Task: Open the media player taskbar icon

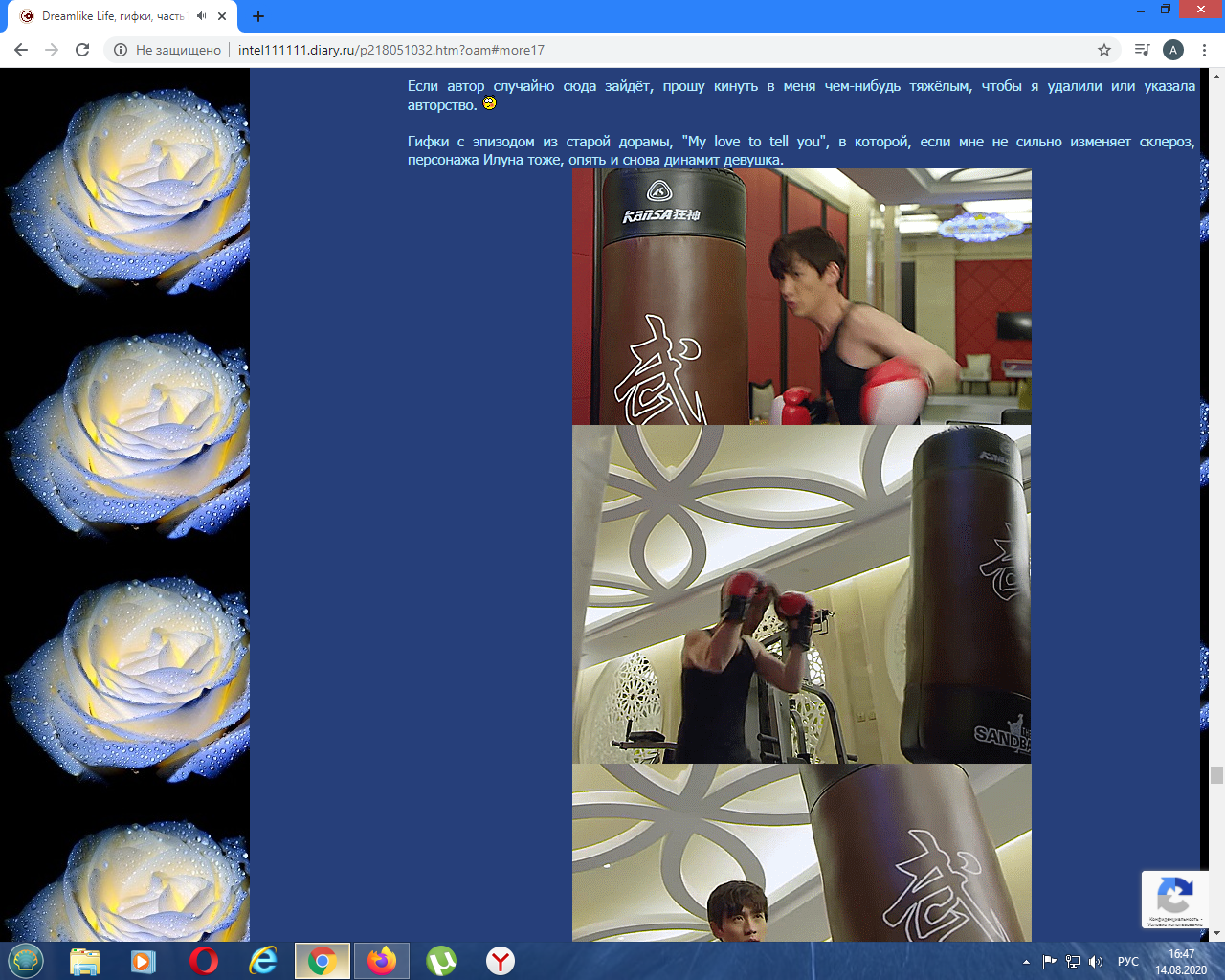Action: coord(144,961)
